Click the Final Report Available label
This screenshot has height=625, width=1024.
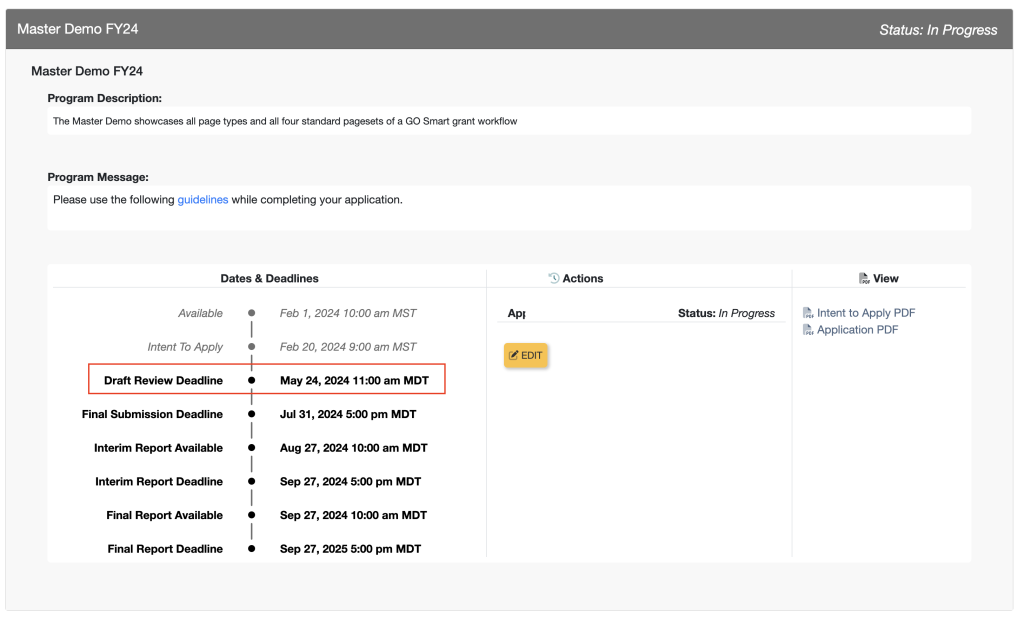click(165, 515)
